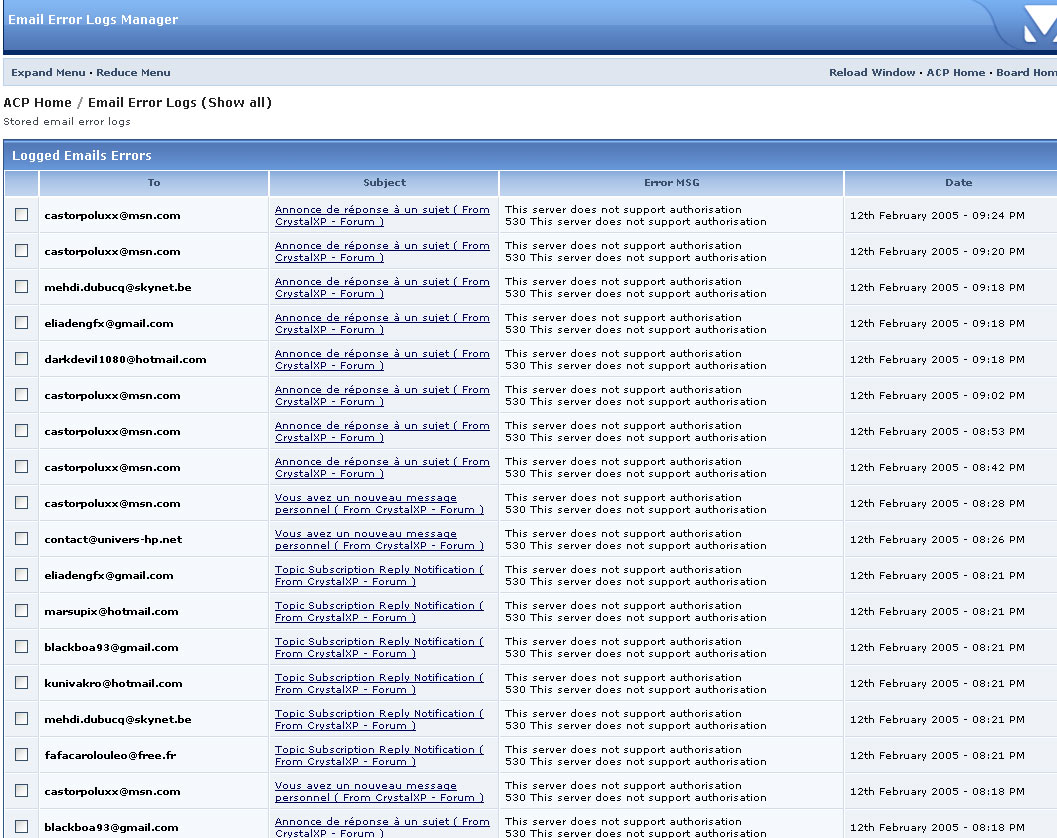Click ACP Home in the breadcrumb
Image resolution: width=1057 pixels, height=838 pixels.
click(x=37, y=102)
